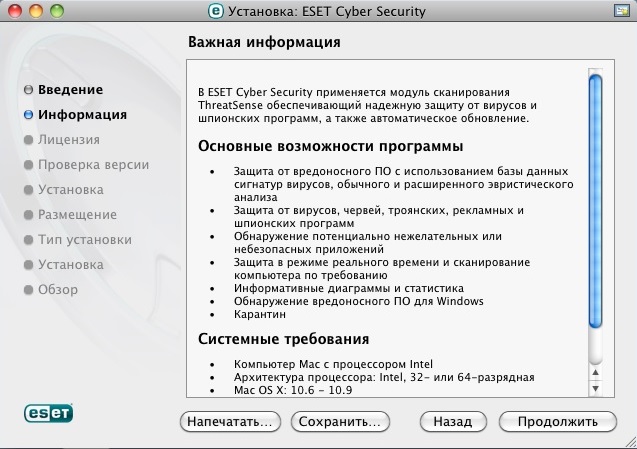This screenshot has height=449, width=637.
Task: Select the Введение step in the sidebar
Action: [71, 90]
